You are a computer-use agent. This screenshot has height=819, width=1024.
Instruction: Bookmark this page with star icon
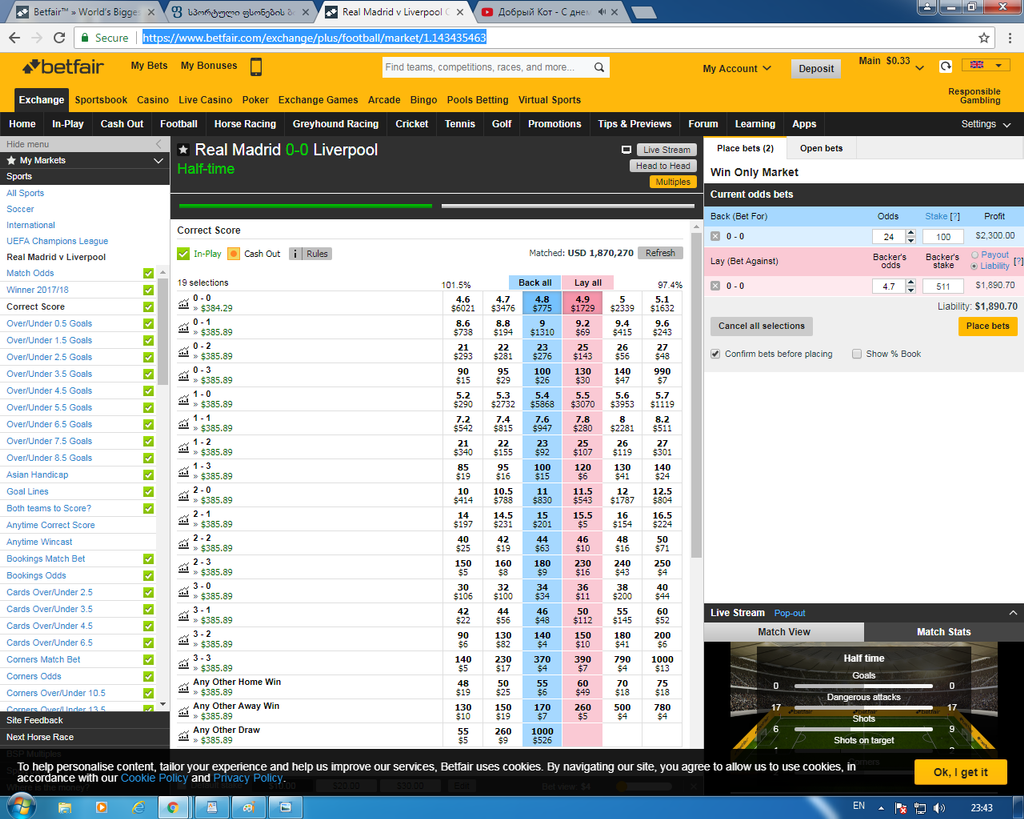984,38
